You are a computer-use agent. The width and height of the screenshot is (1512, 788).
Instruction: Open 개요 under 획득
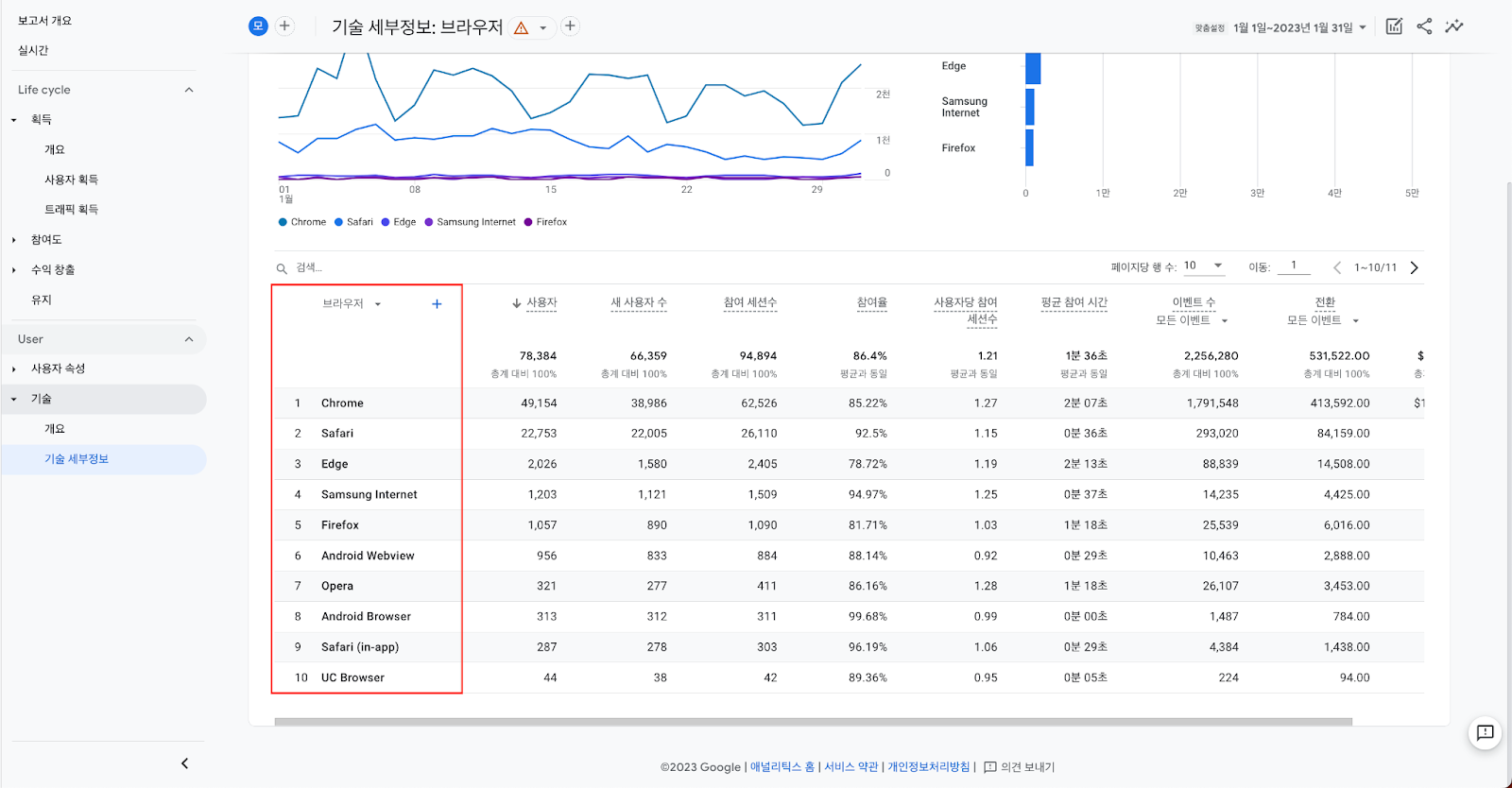click(x=55, y=149)
